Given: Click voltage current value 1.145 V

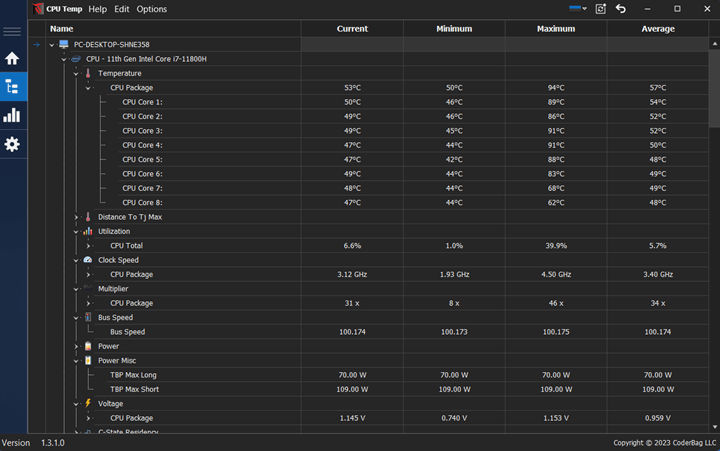Looking at the screenshot, I should [352, 418].
